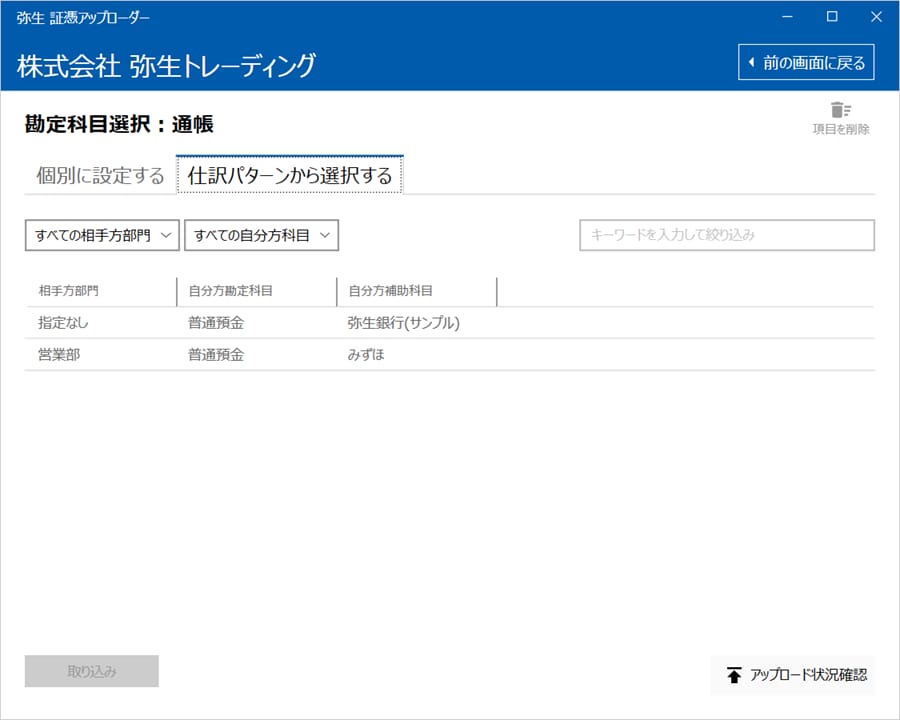Click 普通預金 in the 営業部 row
The image size is (900, 720).
coord(216,355)
